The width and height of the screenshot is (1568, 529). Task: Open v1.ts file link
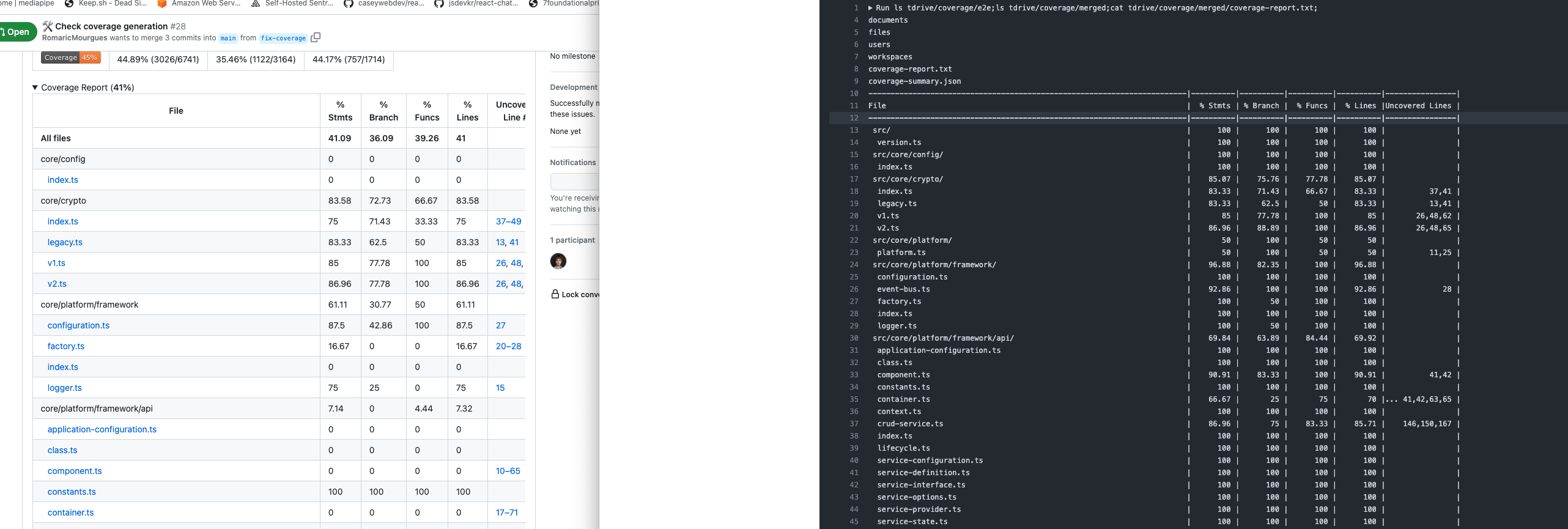pyautogui.click(x=56, y=263)
